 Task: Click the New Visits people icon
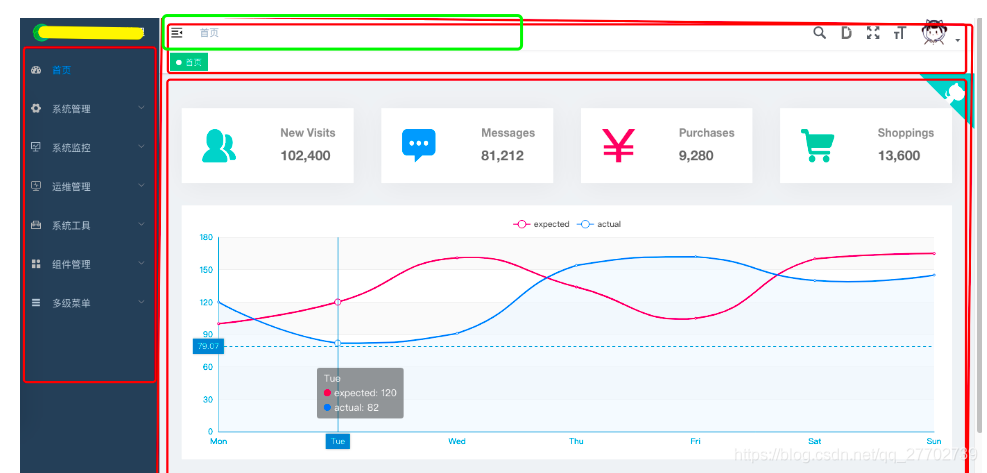point(219,145)
